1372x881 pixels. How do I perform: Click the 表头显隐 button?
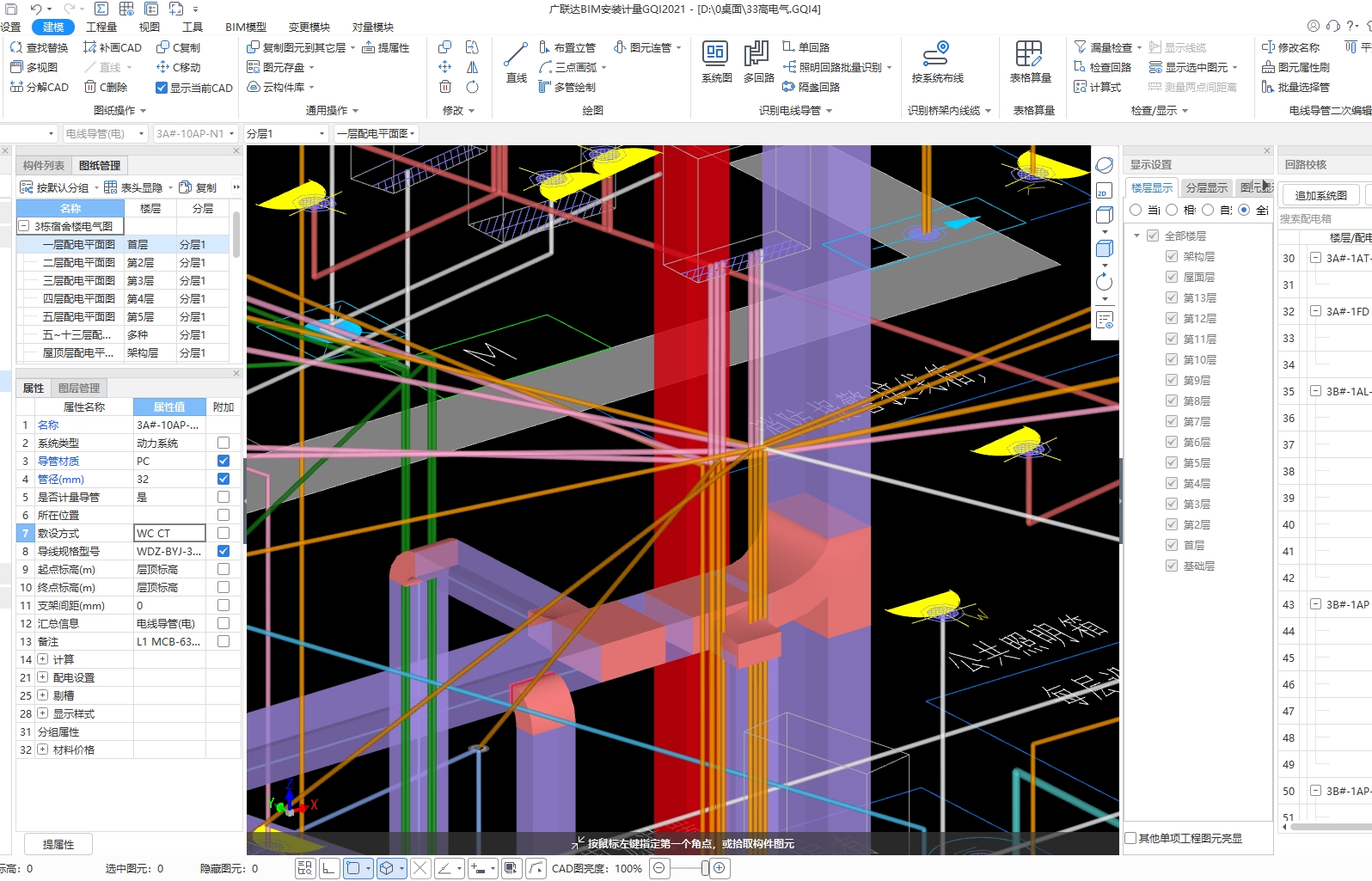[x=138, y=187]
